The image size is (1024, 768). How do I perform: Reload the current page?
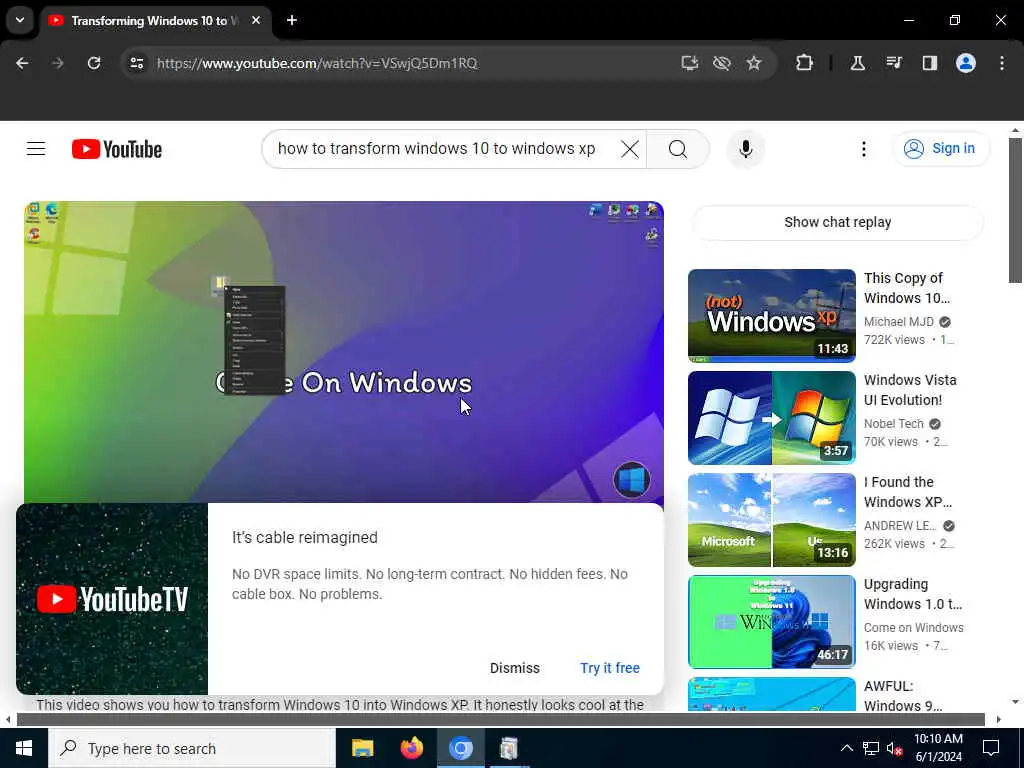94,63
